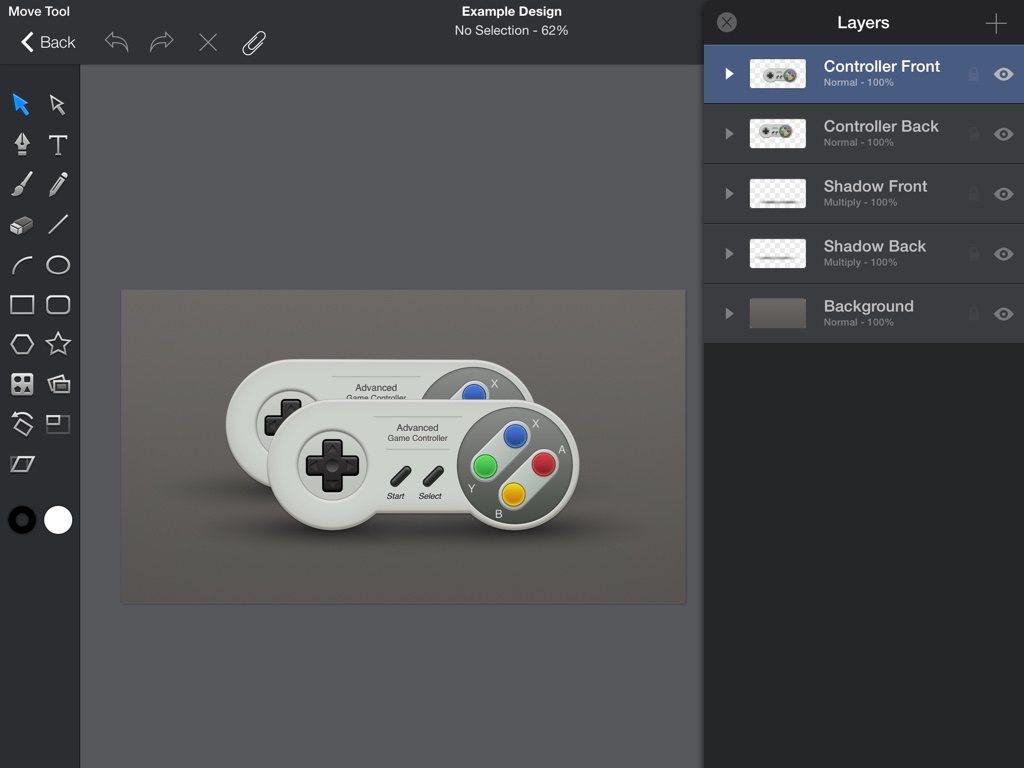Image resolution: width=1024 pixels, height=768 pixels.
Task: Lock the Shadow Front layer
Action: pos(974,194)
